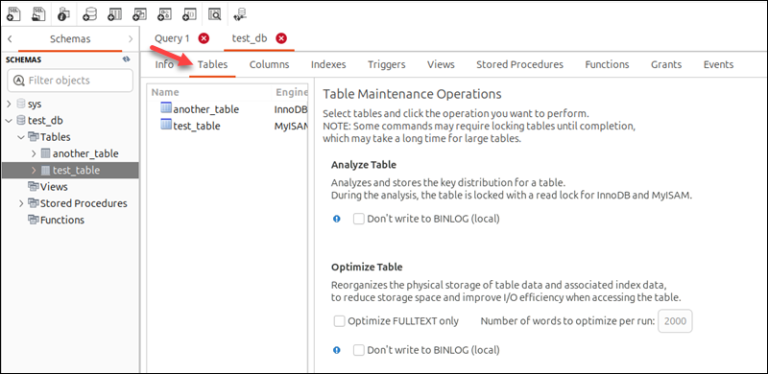Go to next sidebar panel arrow

click(x=130, y=39)
